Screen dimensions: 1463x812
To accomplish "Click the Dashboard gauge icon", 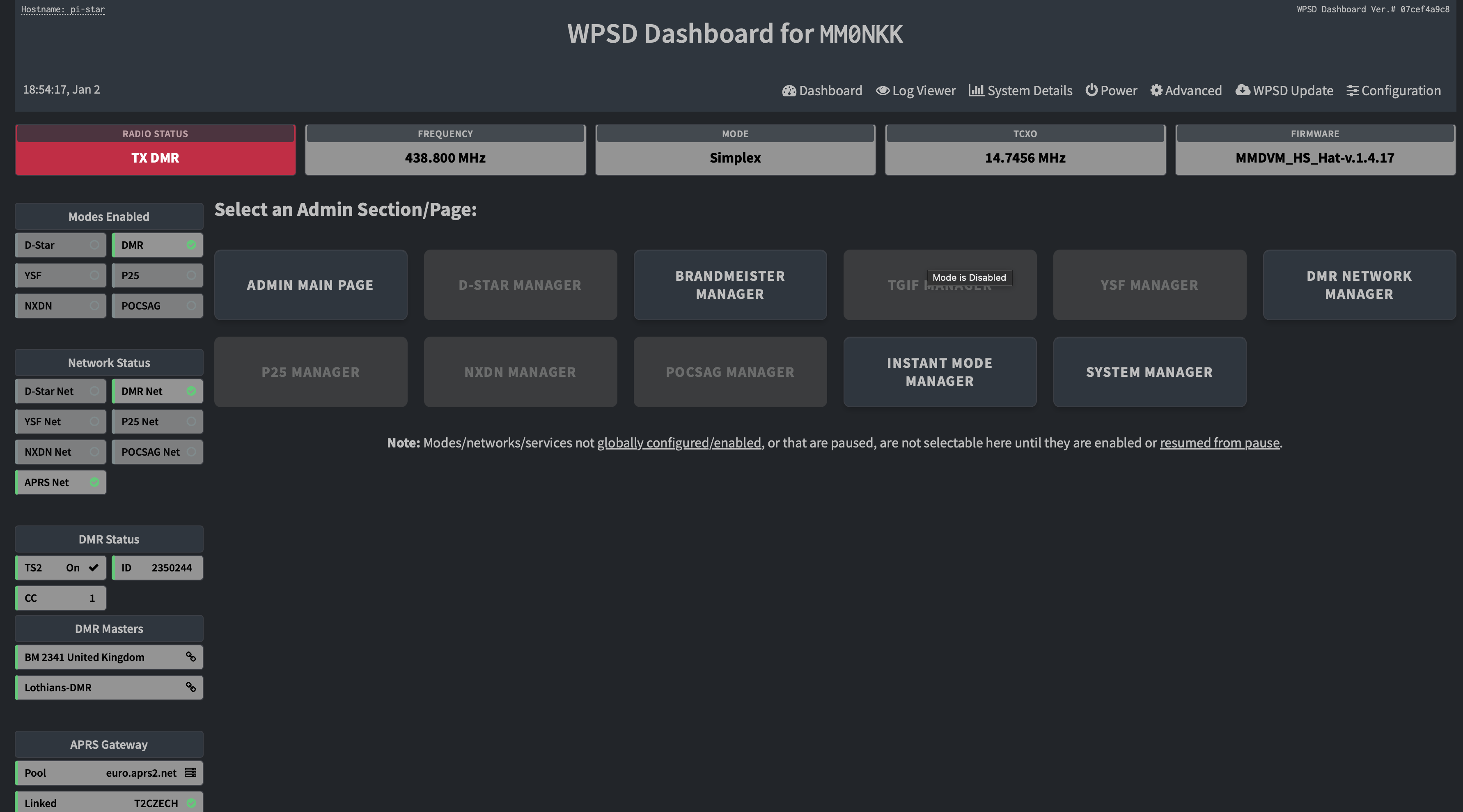I will pyautogui.click(x=789, y=91).
